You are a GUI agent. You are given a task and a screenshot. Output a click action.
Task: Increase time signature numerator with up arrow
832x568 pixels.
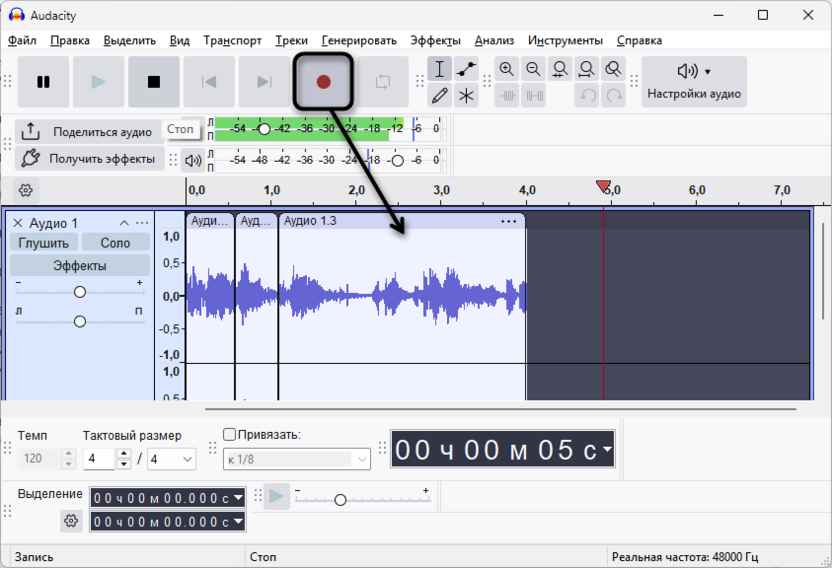tap(123, 454)
